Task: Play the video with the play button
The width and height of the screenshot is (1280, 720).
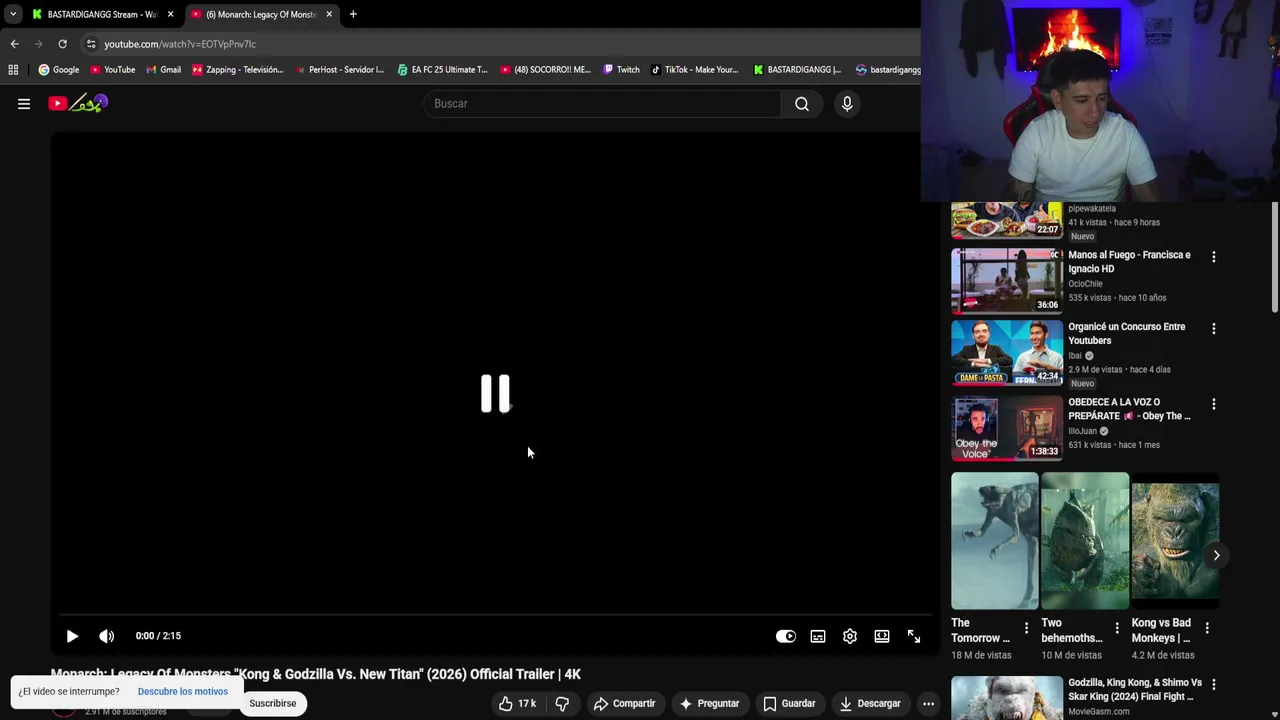Action: 72,636
